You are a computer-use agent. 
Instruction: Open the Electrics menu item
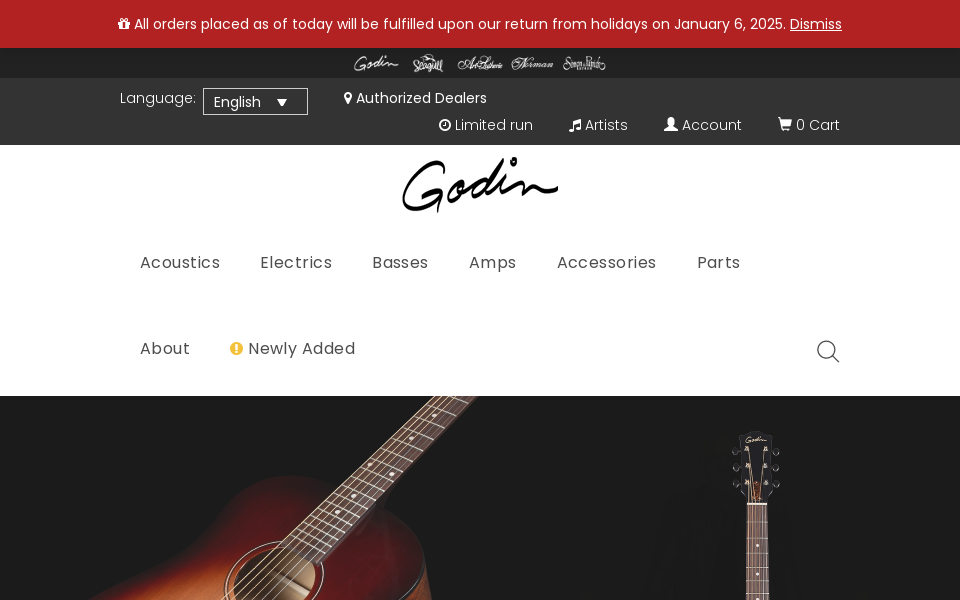click(296, 262)
